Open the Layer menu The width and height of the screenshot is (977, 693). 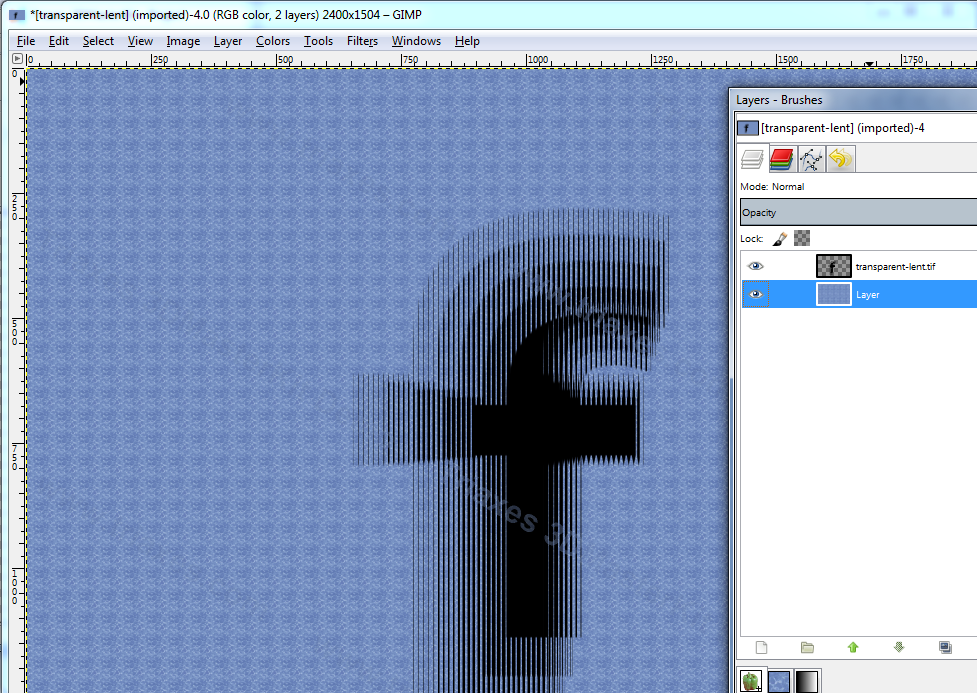point(227,41)
